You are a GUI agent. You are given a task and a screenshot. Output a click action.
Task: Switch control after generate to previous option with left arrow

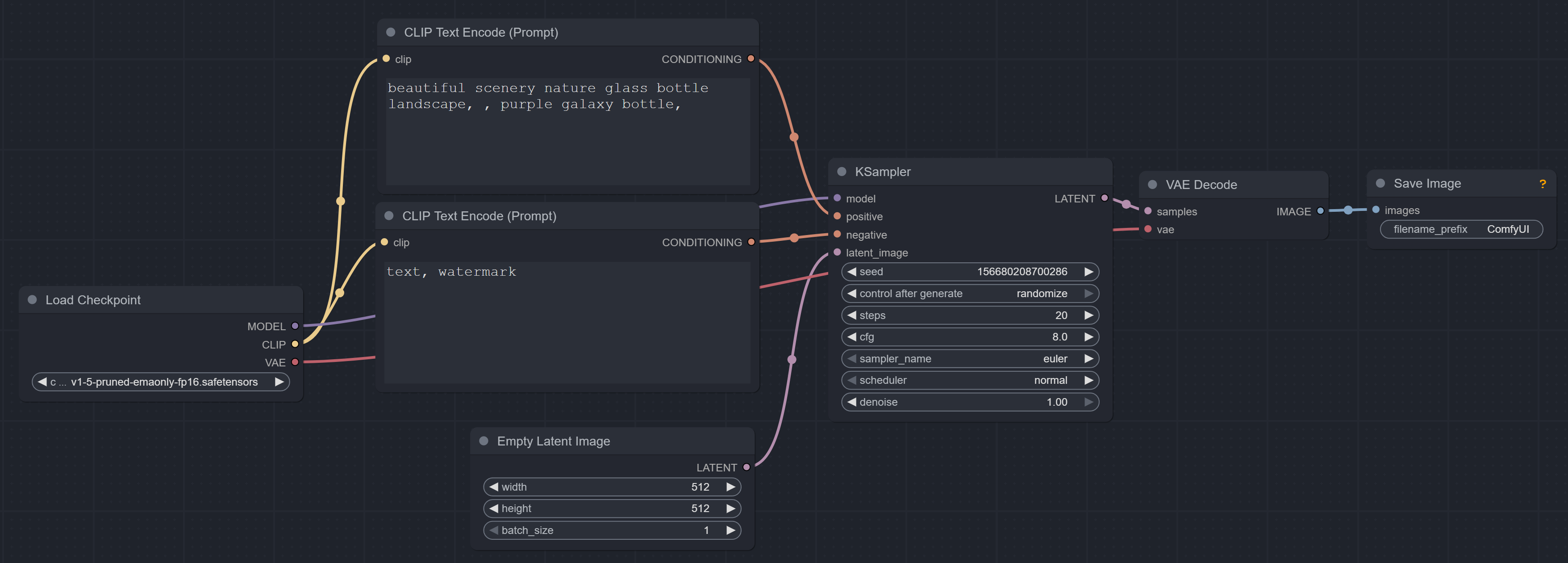pos(851,294)
